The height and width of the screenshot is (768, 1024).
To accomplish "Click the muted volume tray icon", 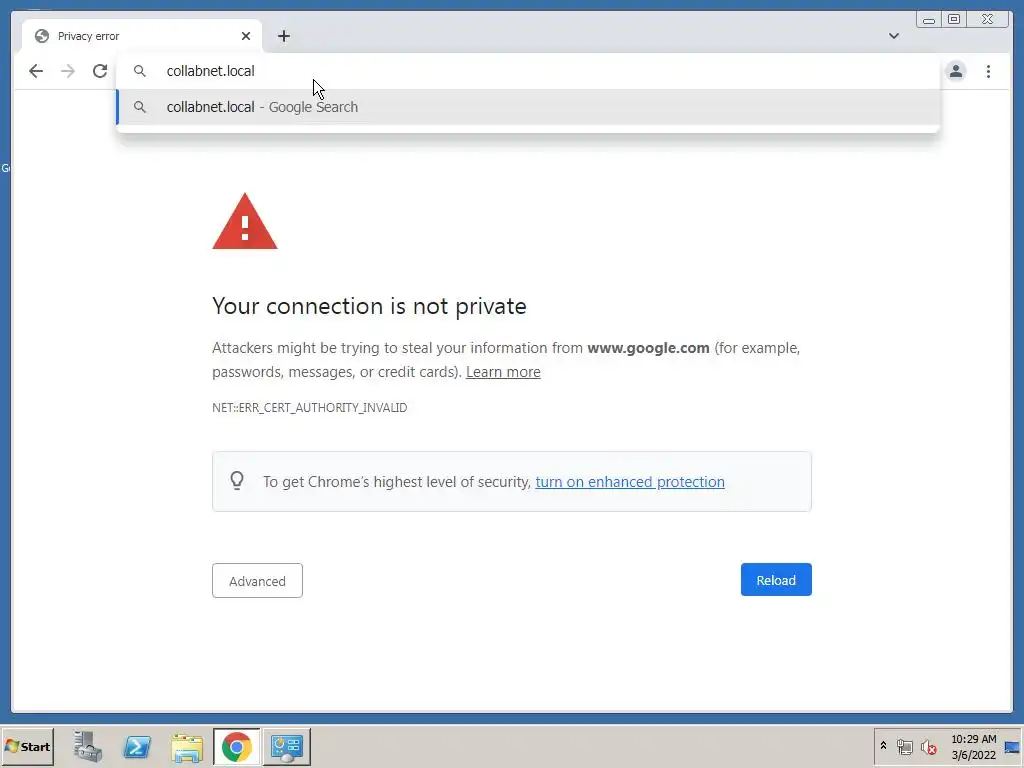I will 928,746.
